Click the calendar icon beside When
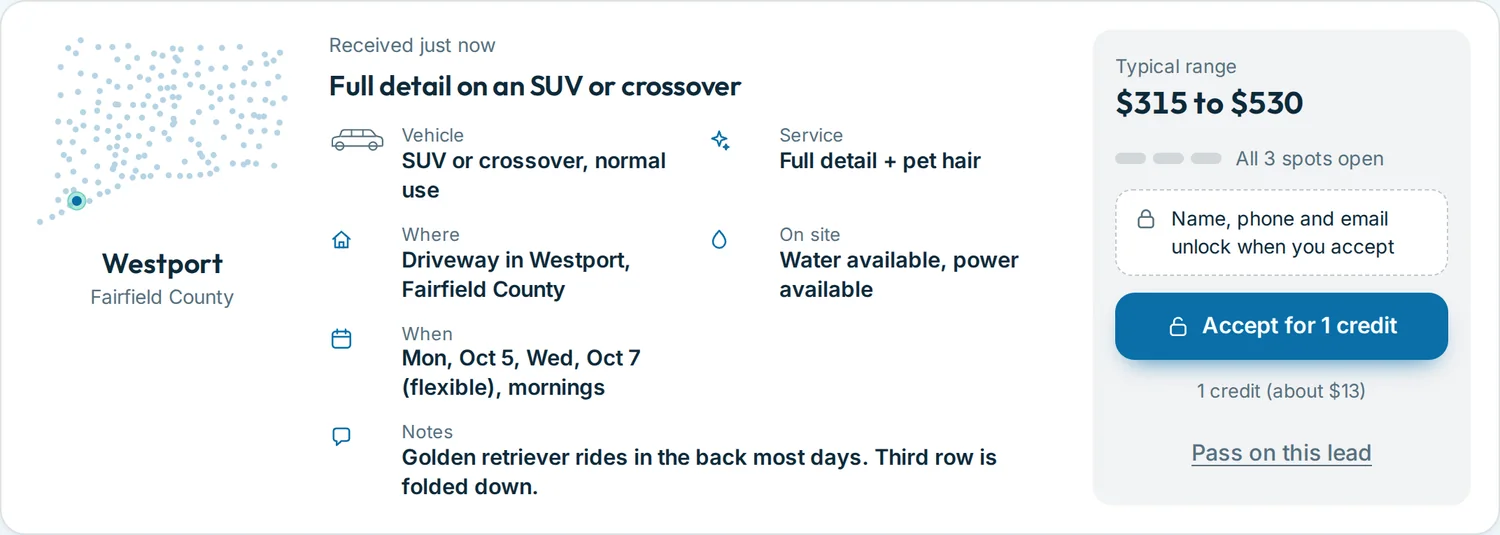Image resolution: width=1500 pixels, height=535 pixels. click(x=341, y=339)
